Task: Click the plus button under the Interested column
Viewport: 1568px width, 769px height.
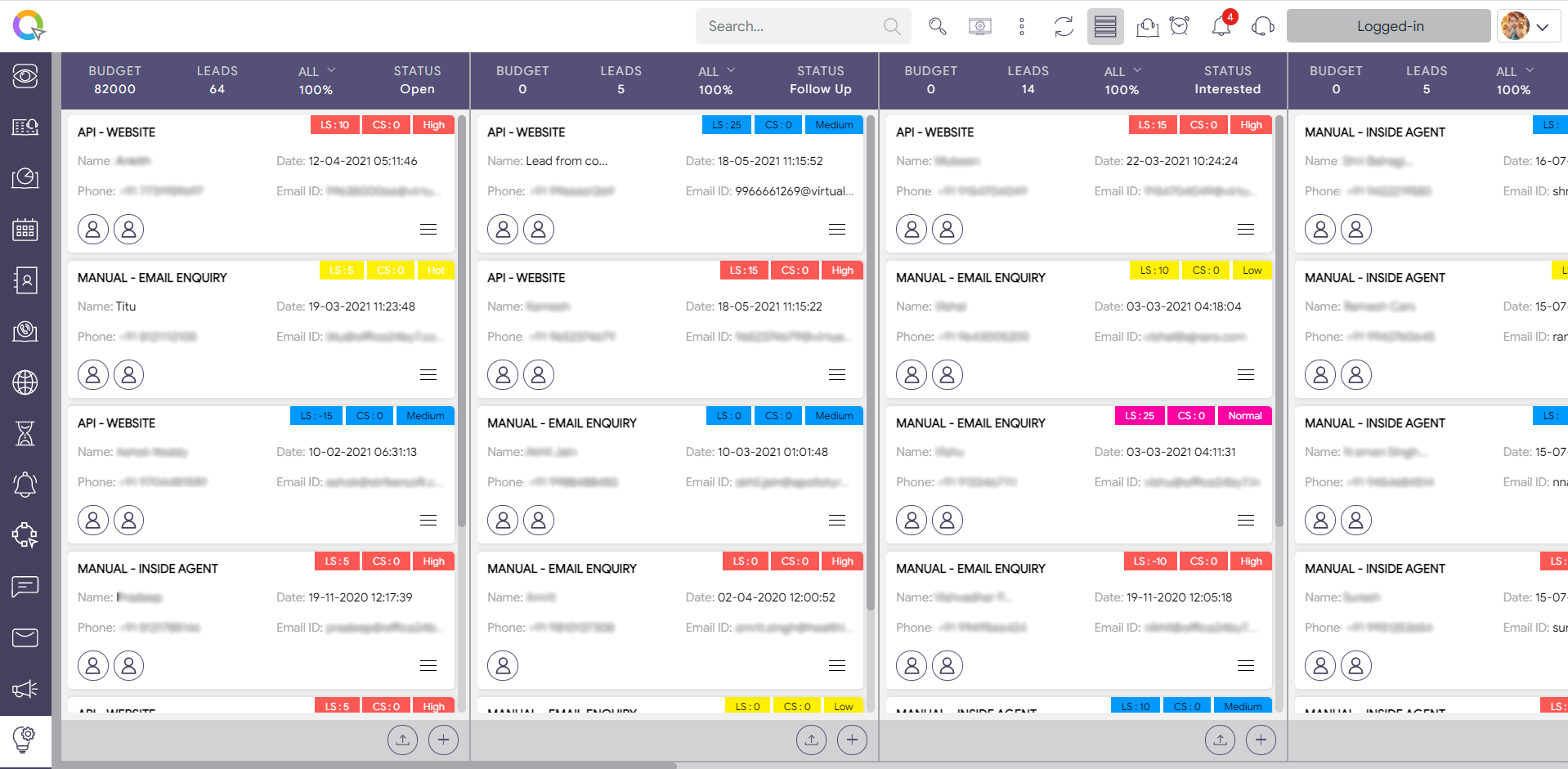Action: click(1261, 740)
